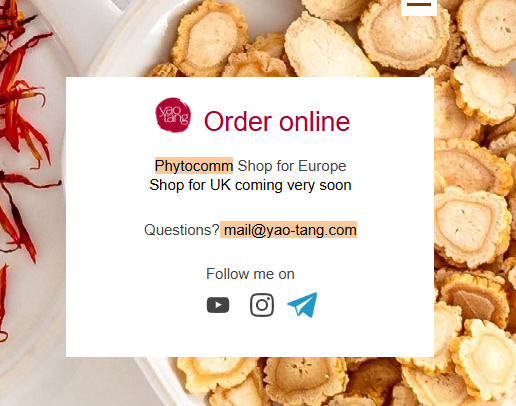Click the ginseng slices below the card
This screenshot has height=406, width=516.
(x=300, y=381)
